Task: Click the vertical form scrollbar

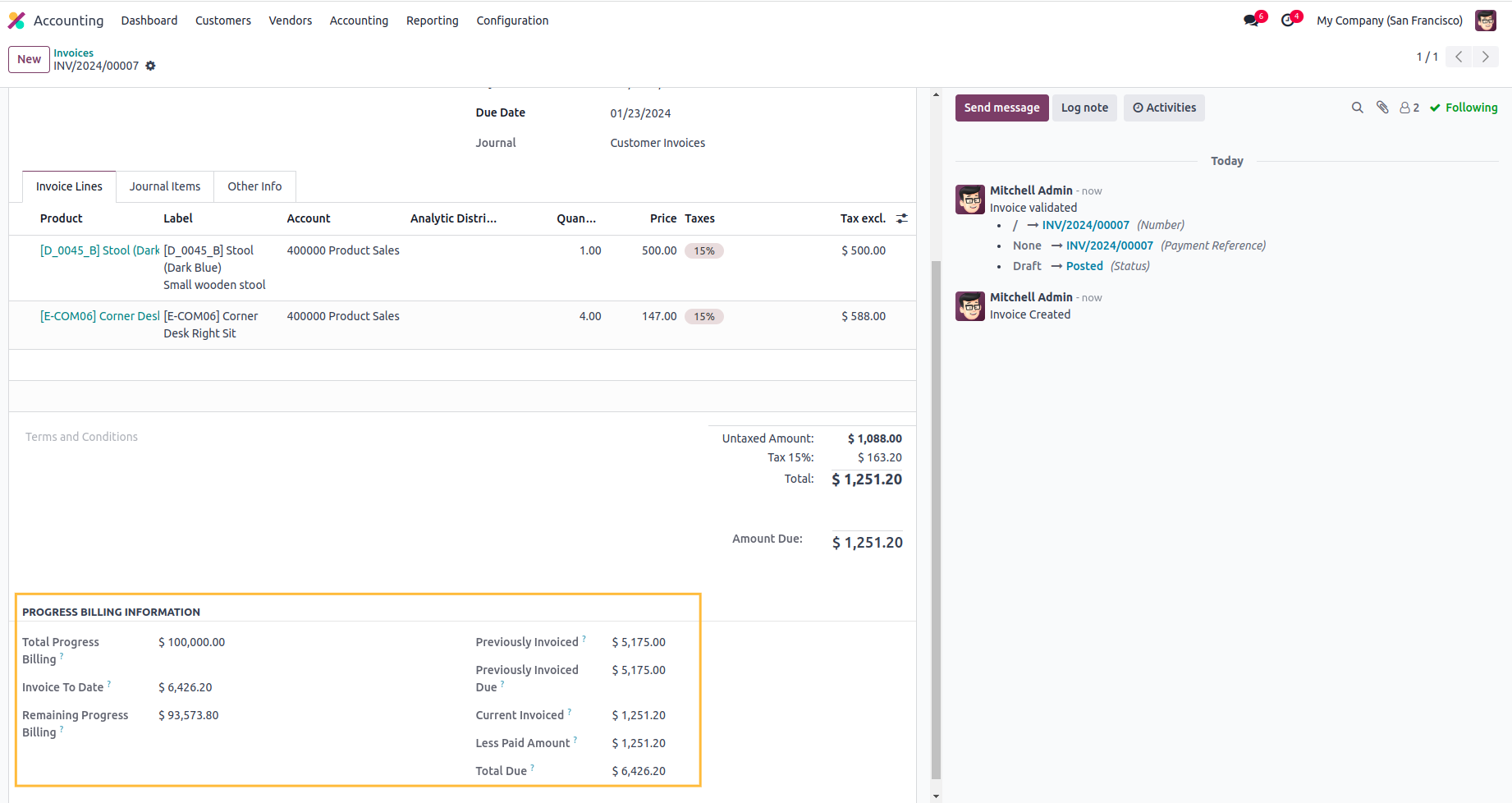Action: click(x=936, y=517)
